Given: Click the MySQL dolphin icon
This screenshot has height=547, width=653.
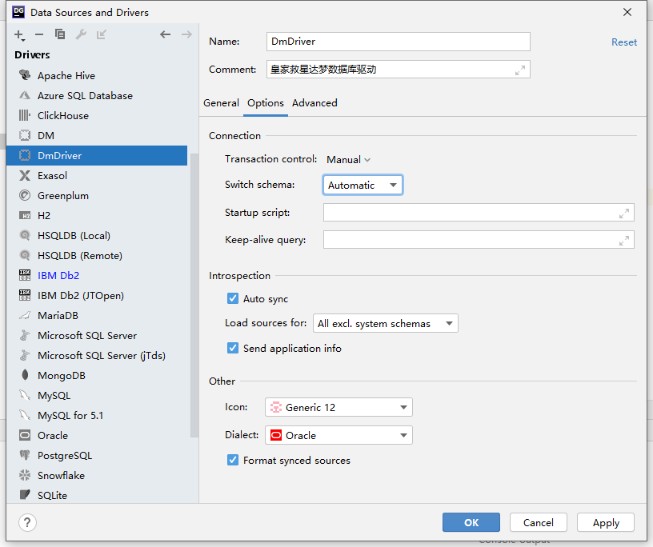Looking at the screenshot, I should coord(25,395).
